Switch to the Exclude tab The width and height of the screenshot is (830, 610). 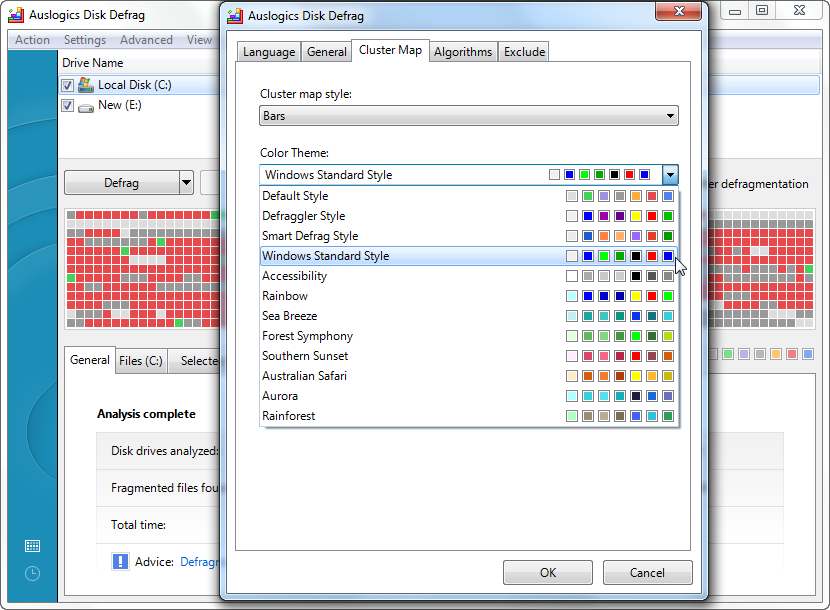click(x=524, y=52)
